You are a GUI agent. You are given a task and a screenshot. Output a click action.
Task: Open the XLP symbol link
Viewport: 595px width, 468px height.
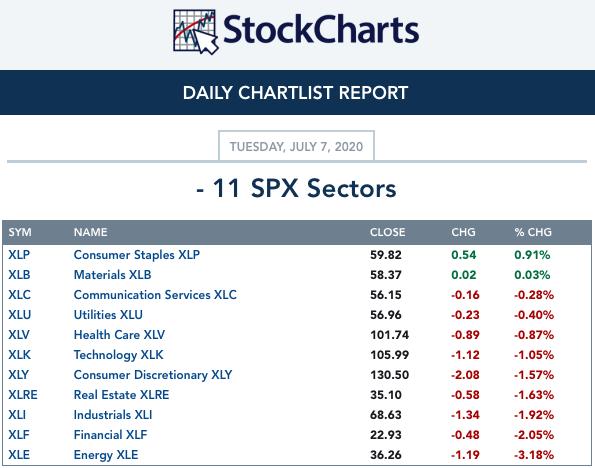point(19,255)
